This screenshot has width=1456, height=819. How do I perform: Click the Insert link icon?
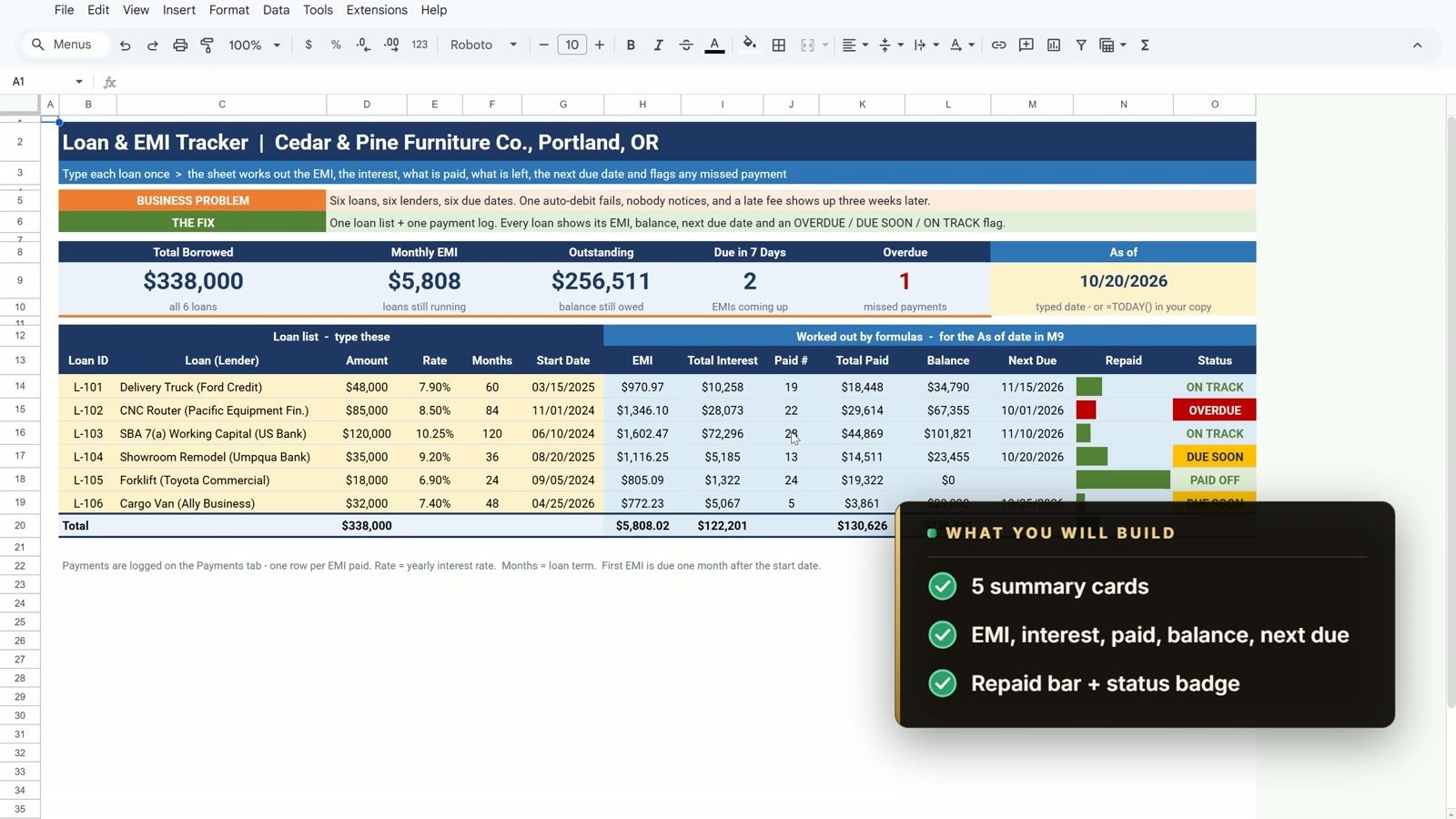point(998,45)
